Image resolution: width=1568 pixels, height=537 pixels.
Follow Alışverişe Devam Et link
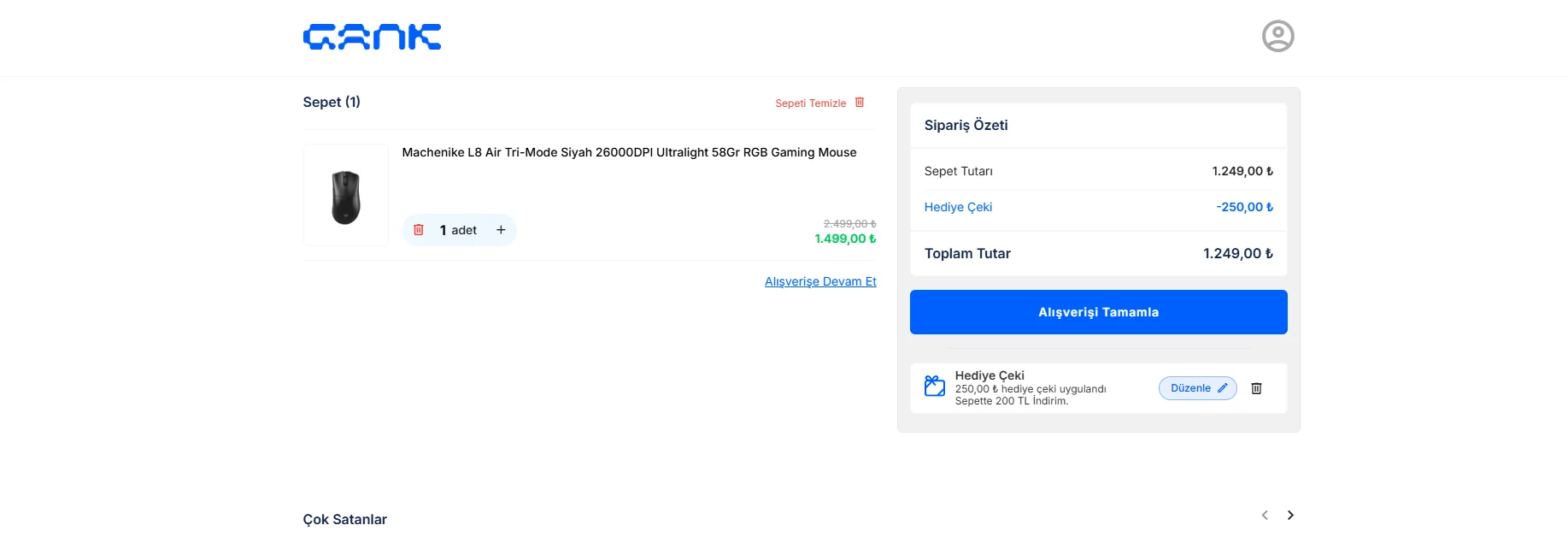point(820,281)
